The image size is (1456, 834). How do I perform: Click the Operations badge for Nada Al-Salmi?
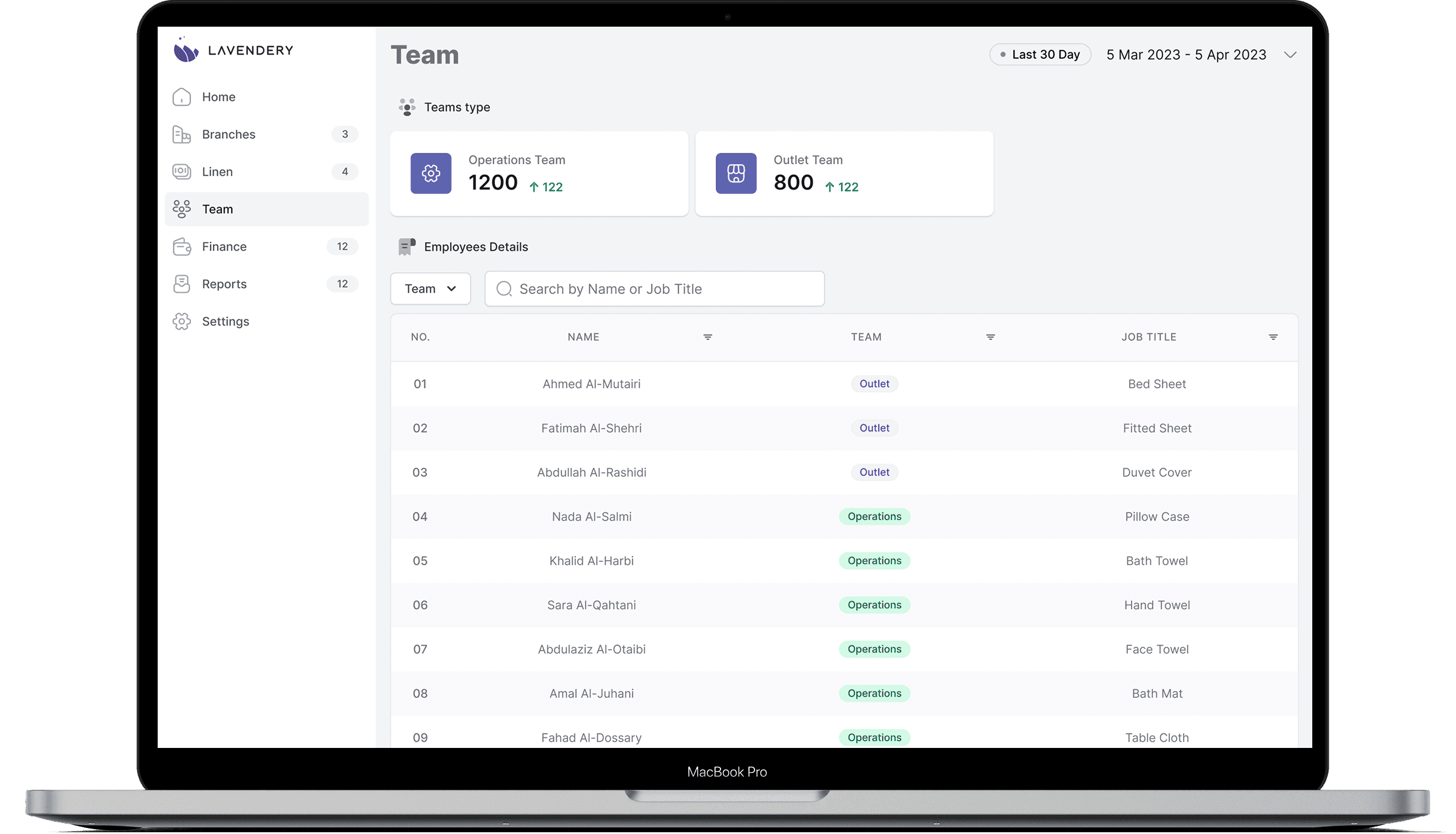click(x=874, y=517)
